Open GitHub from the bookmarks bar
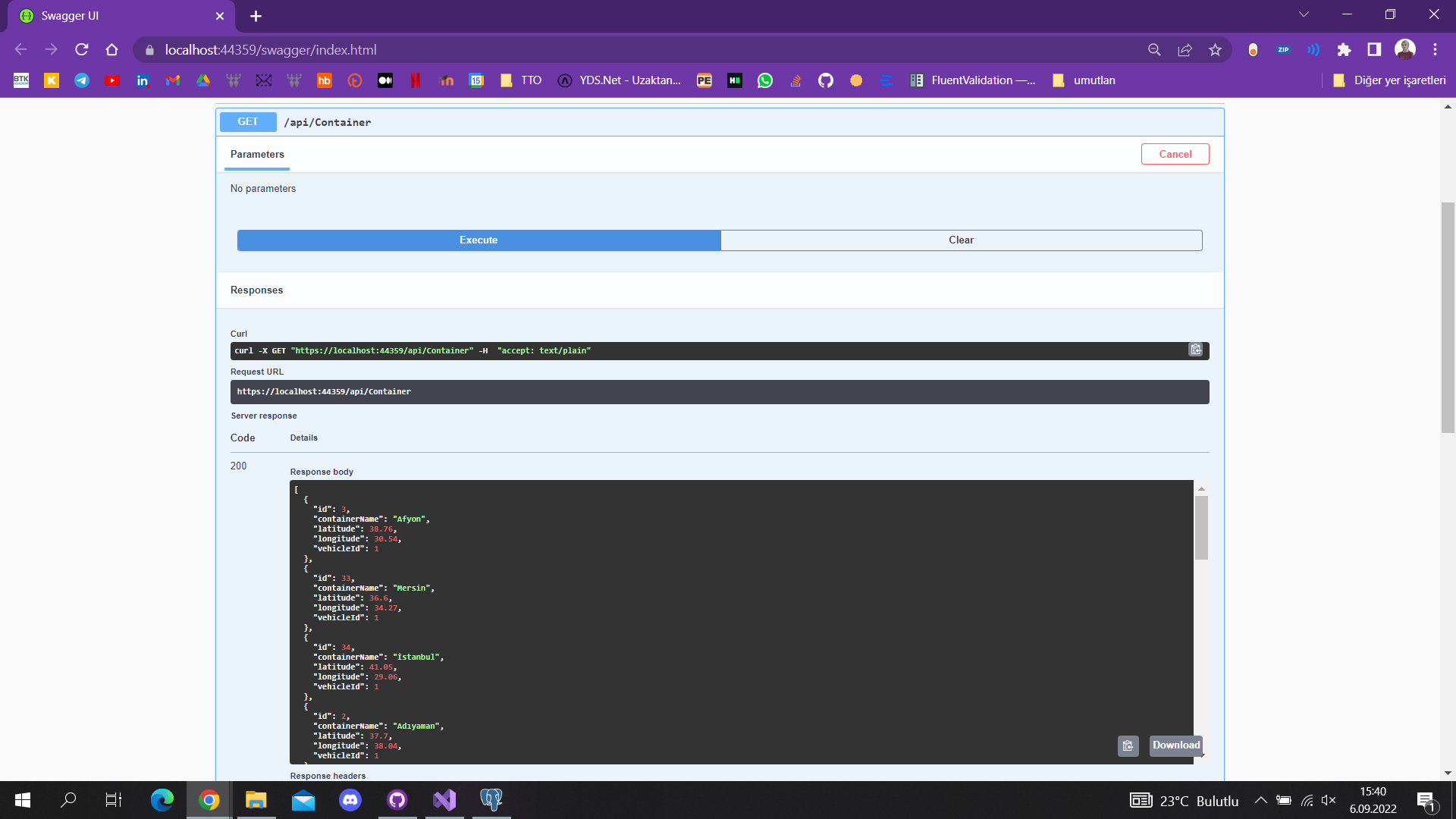Viewport: 1456px width, 819px height. [x=826, y=80]
